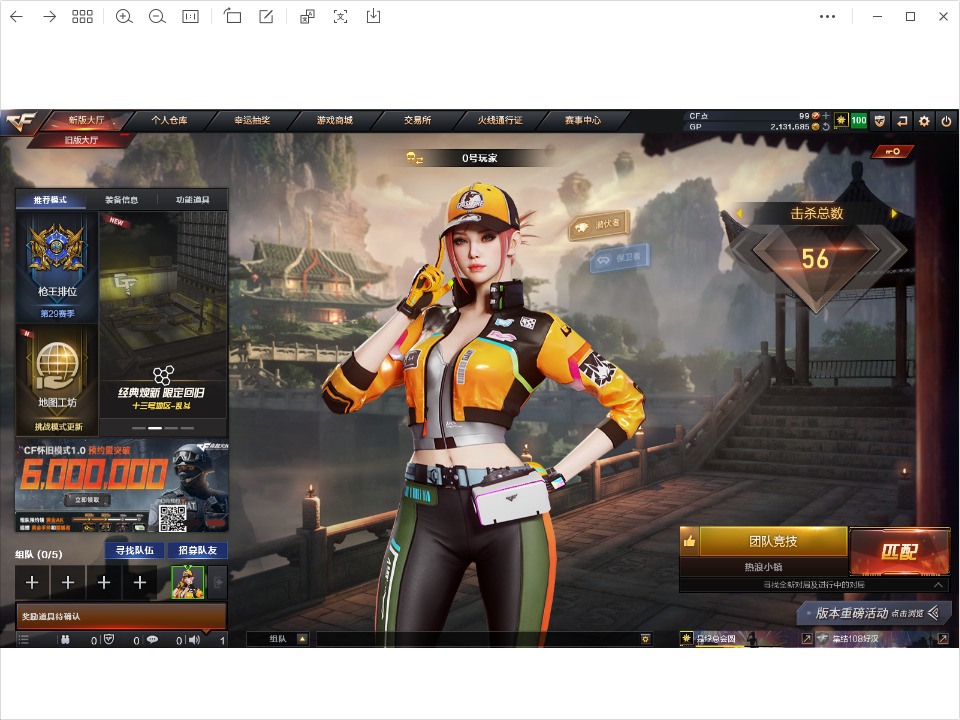Select the 推荐模式 tab
This screenshot has width=960, height=720.
(50, 200)
